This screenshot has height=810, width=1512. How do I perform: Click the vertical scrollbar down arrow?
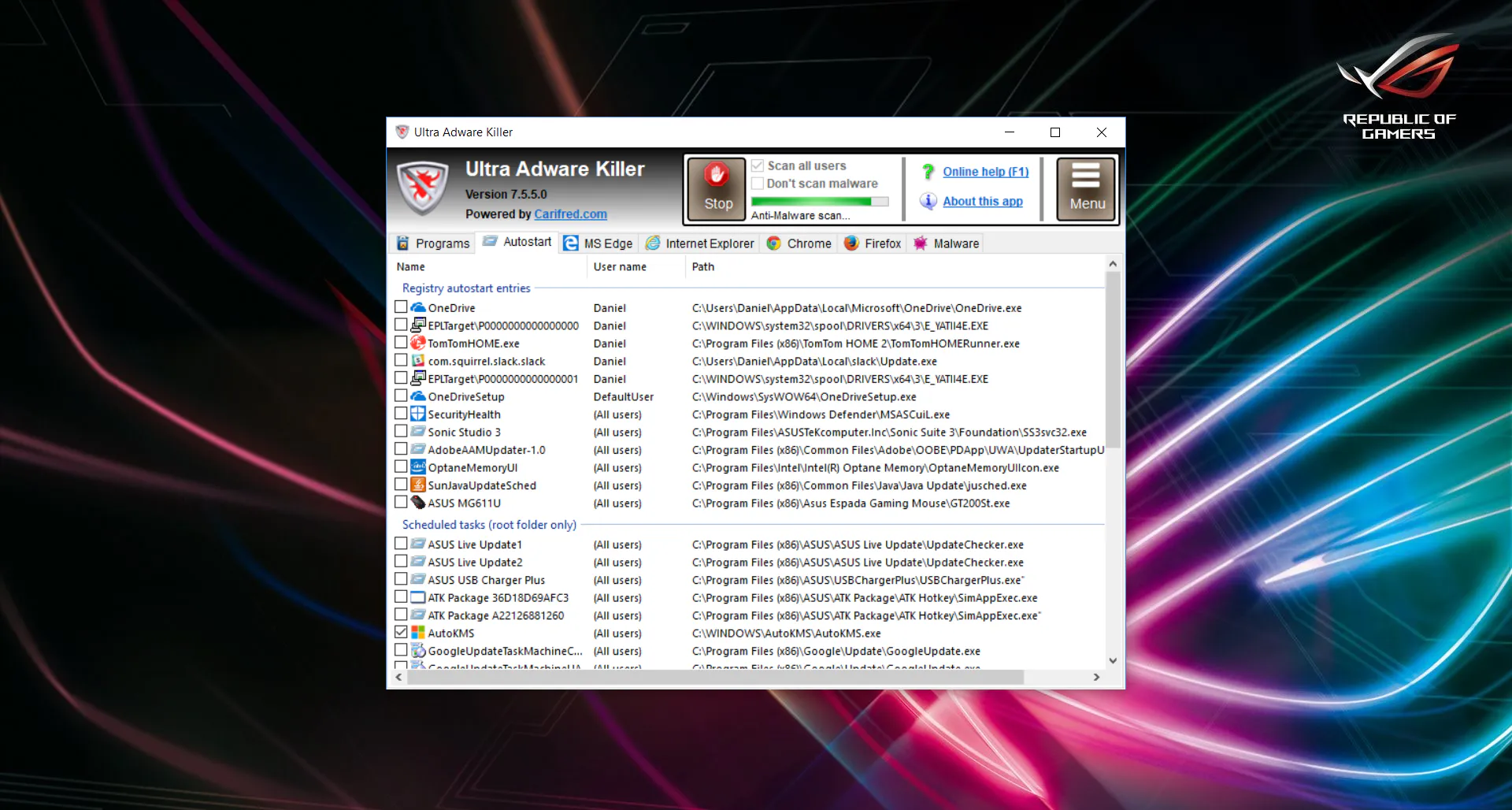(1113, 660)
